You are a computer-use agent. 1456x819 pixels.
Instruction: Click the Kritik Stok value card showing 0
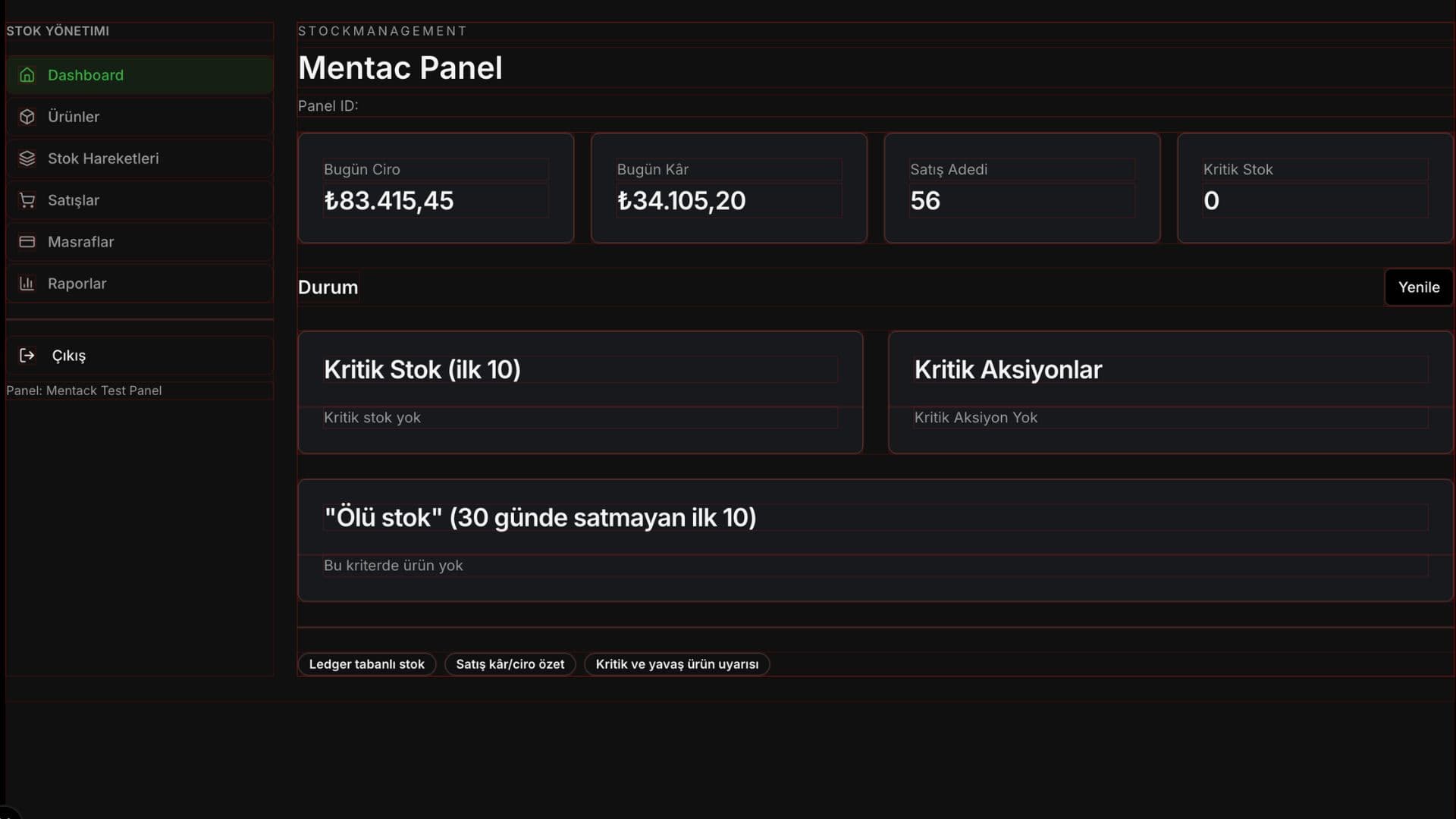click(x=1316, y=188)
